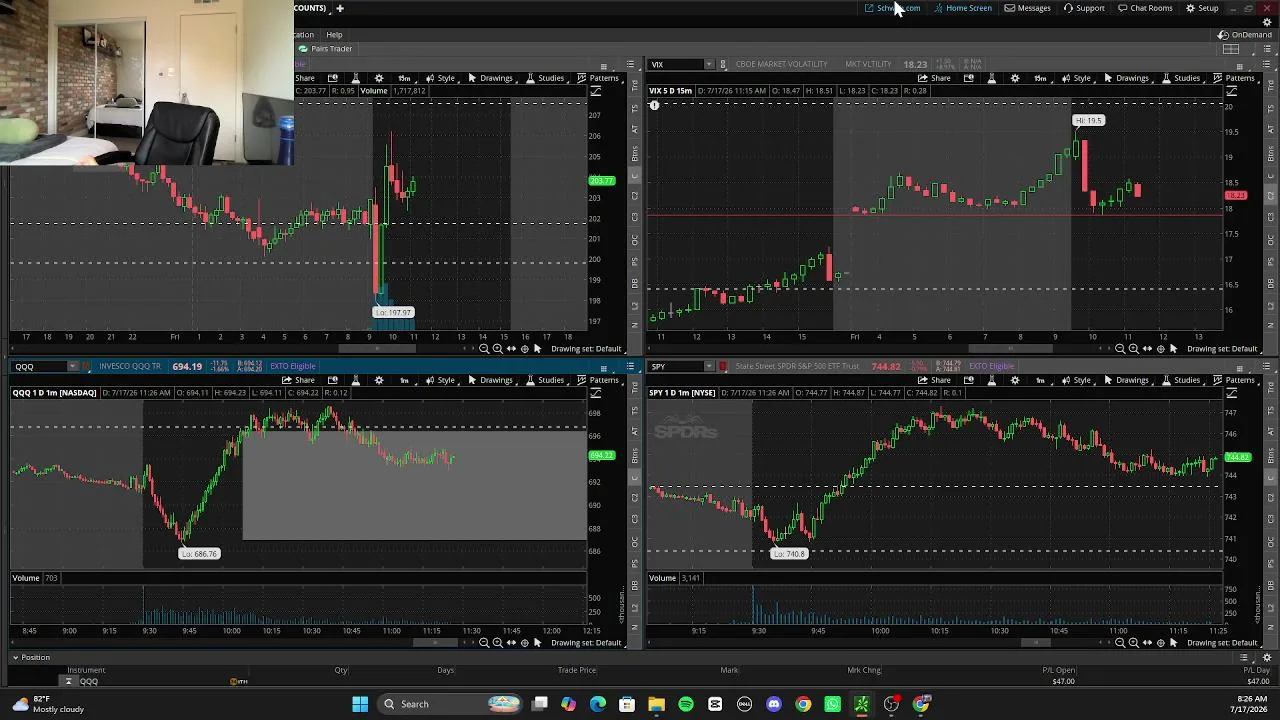Screen dimensions: 1280x720
Task: Toggle DB sidebar button beside QQQ chart
Action: coord(634,585)
